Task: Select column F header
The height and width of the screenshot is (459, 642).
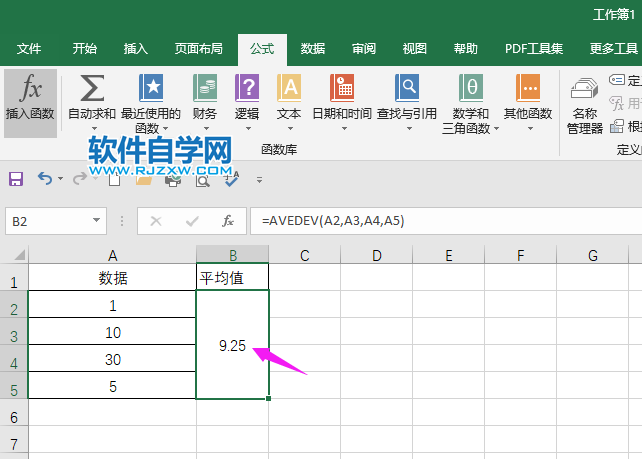Action: pos(520,256)
